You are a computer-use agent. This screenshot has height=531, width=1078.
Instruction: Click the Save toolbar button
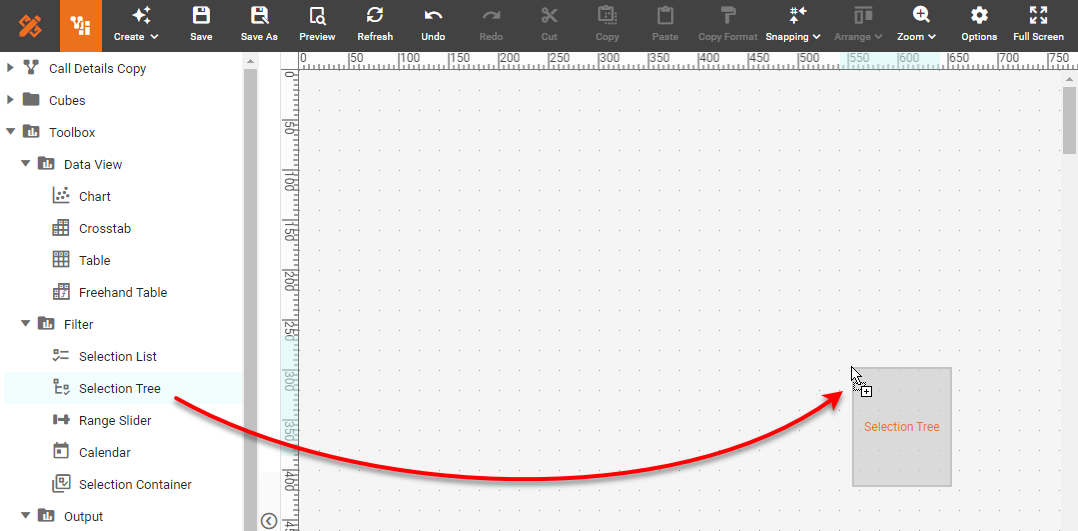pyautogui.click(x=201, y=25)
